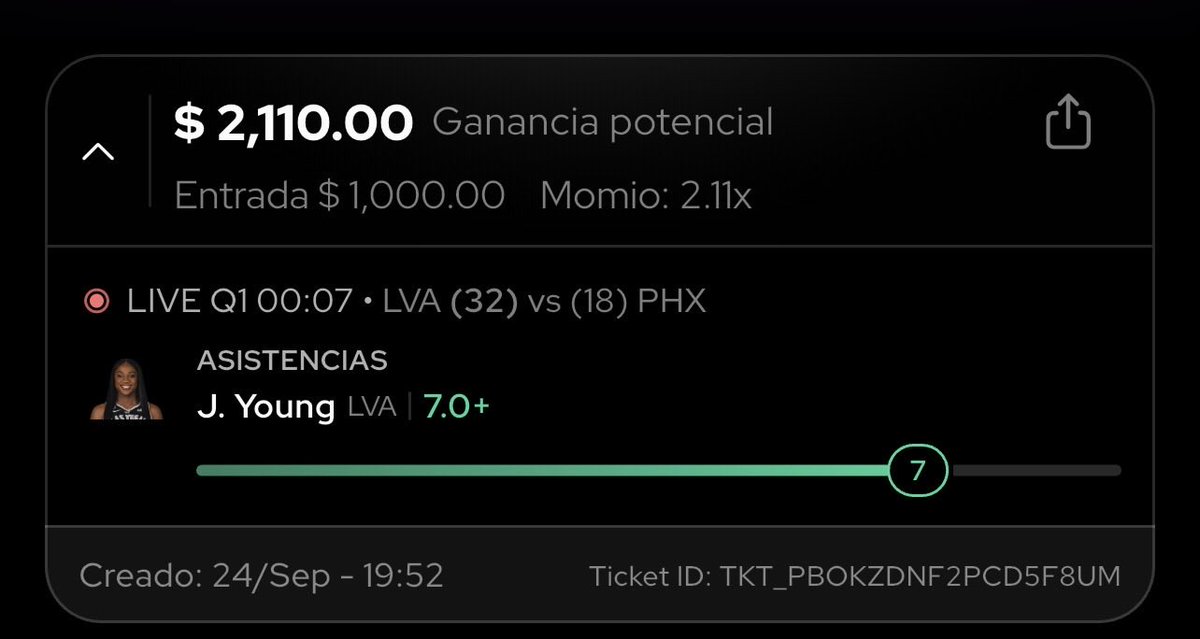Tap the Momio: 2.11x odds value
Viewport: 1200px width, 639px height.
pyautogui.click(x=646, y=196)
